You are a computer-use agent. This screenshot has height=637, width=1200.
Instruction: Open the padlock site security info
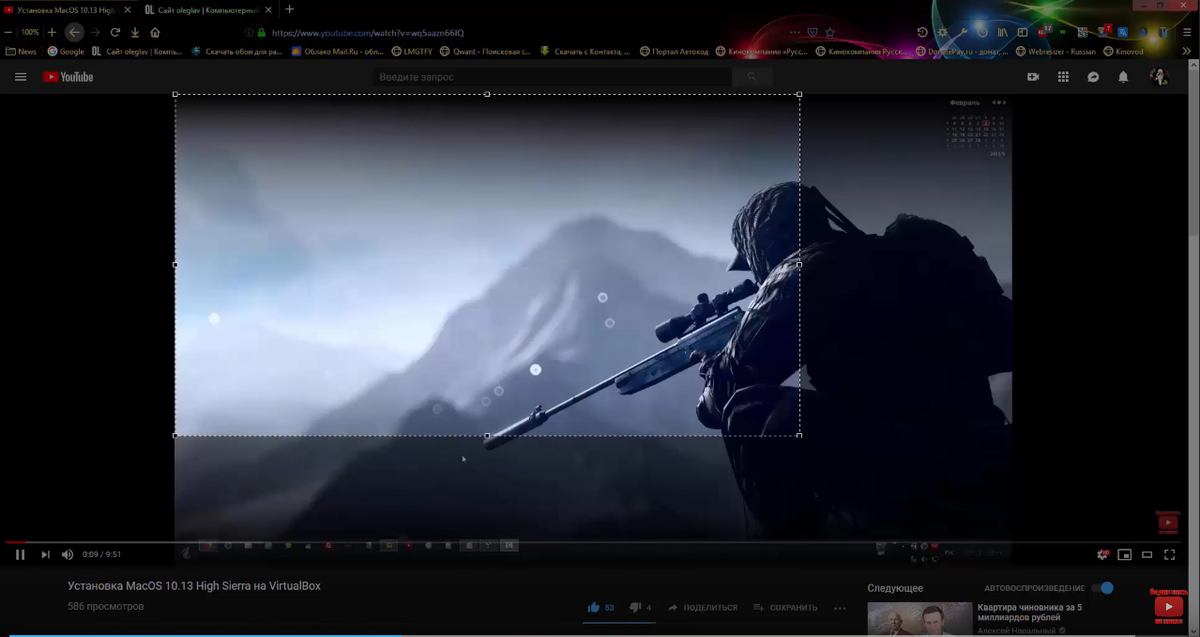tap(262, 32)
